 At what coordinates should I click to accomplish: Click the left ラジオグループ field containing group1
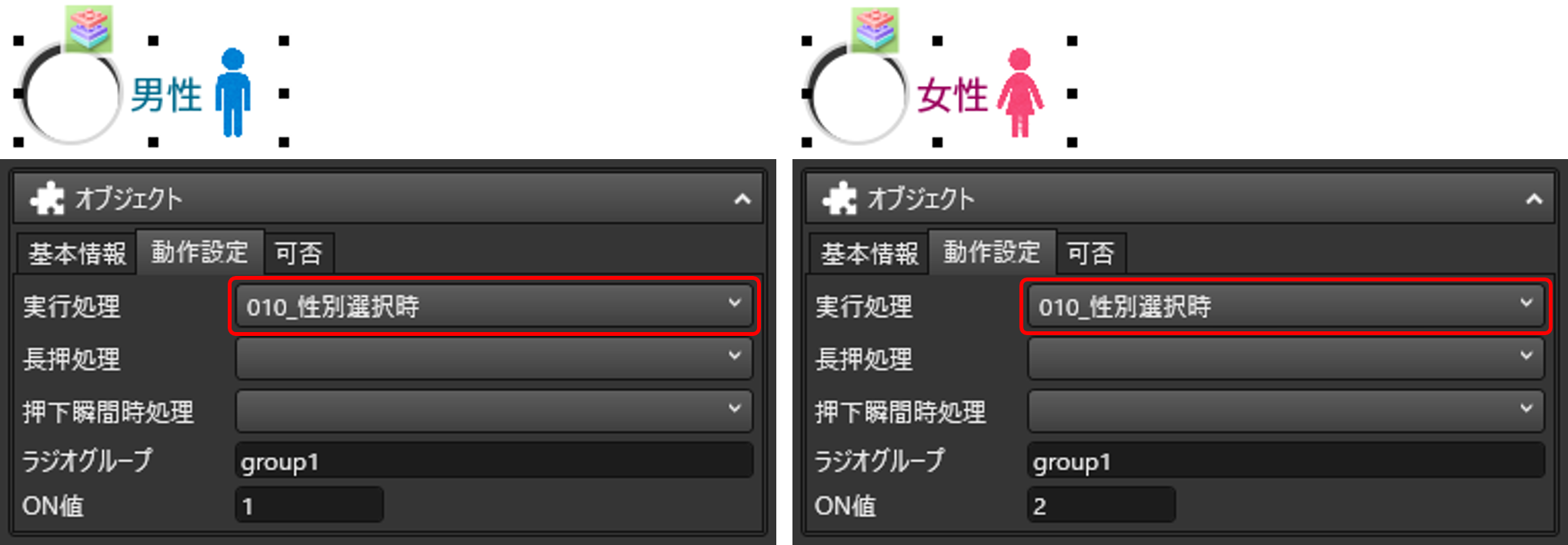[x=494, y=461]
